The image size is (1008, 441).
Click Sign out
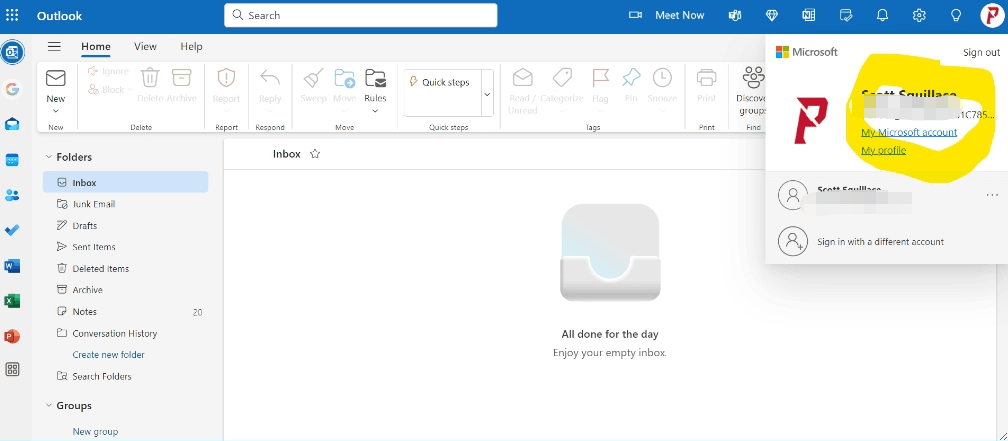coord(981,53)
